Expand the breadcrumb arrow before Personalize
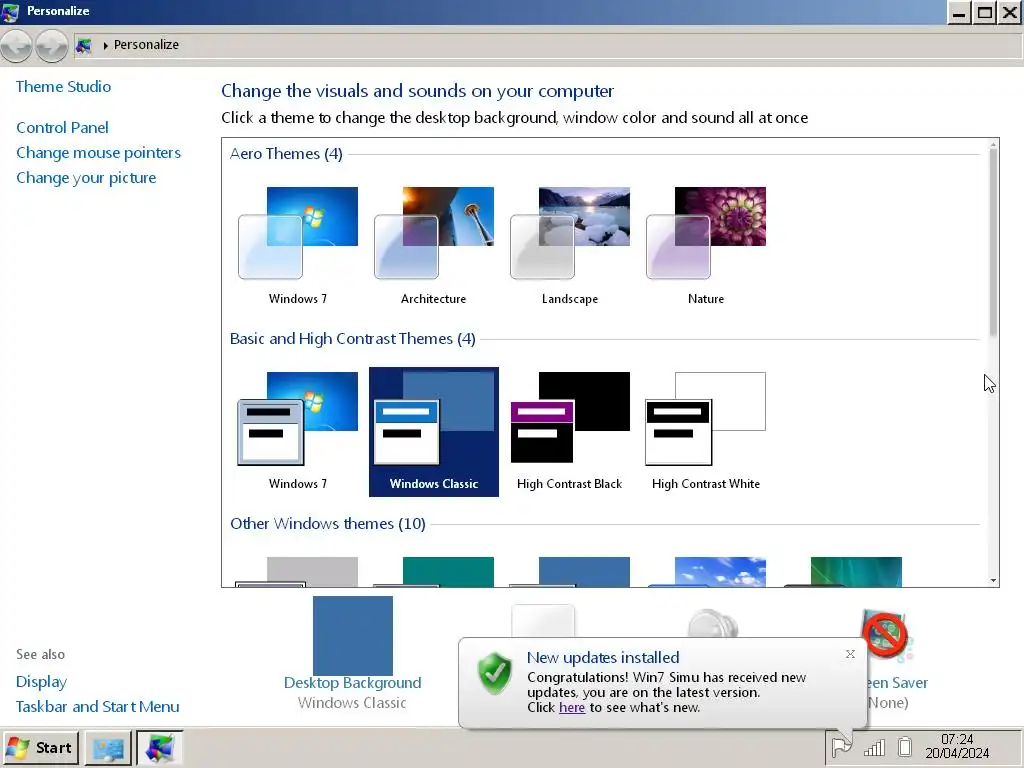This screenshot has height=768, width=1024. [105, 46]
